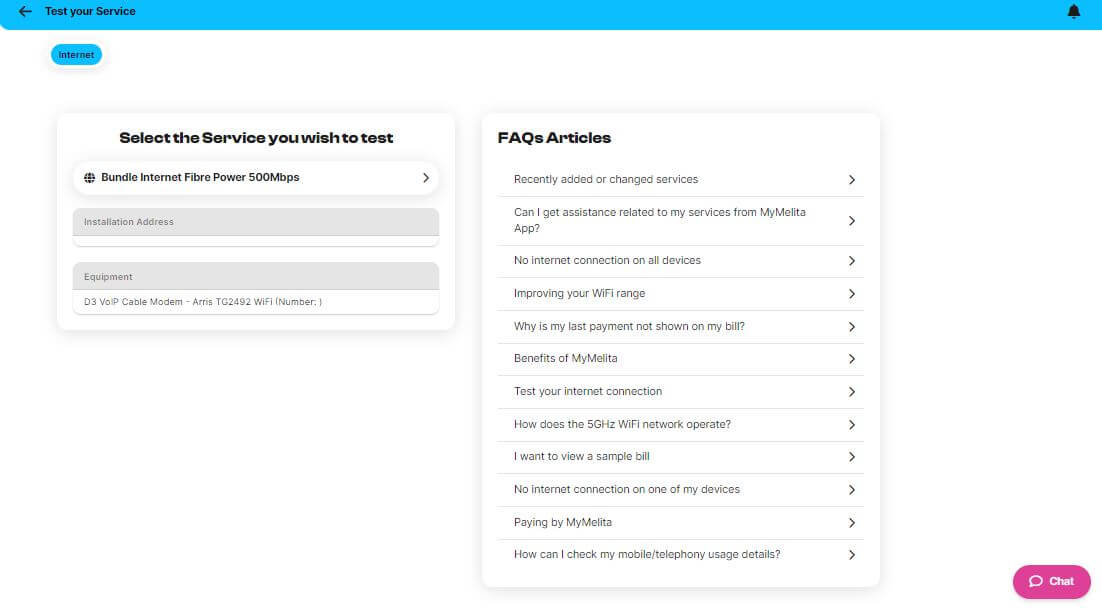Click chevron next to Paying by MyMelita

point(851,523)
